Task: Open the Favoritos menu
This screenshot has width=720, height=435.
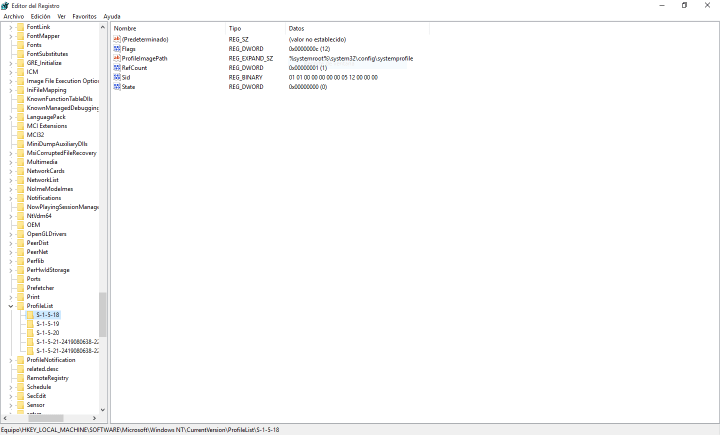Action: [x=84, y=16]
